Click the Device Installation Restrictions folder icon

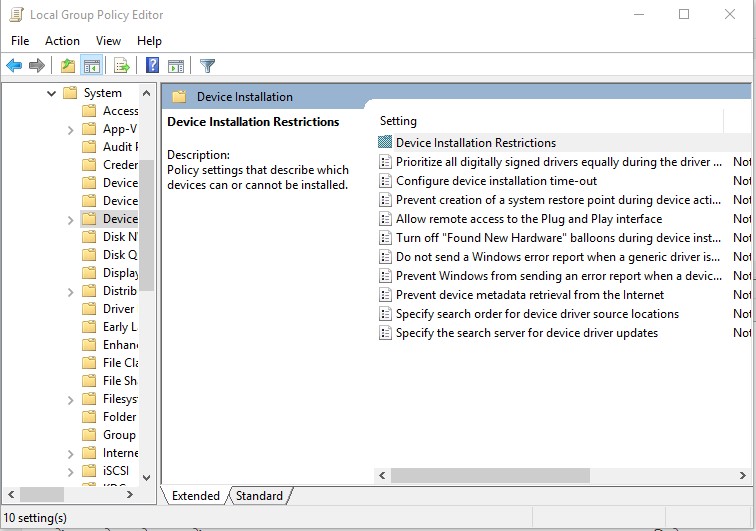pyautogui.click(x=385, y=142)
